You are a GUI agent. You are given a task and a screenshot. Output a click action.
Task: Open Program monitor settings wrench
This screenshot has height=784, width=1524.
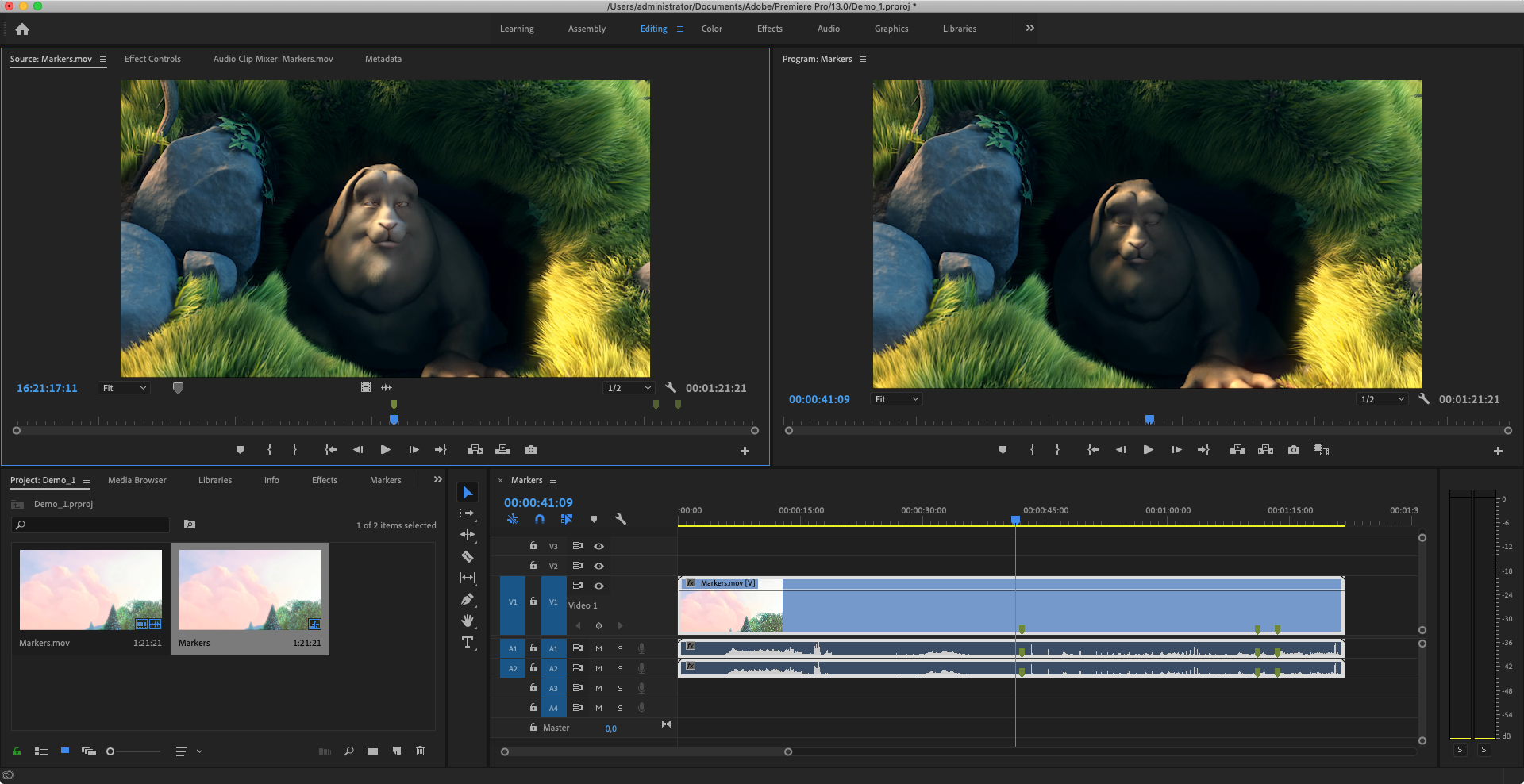click(x=1424, y=398)
